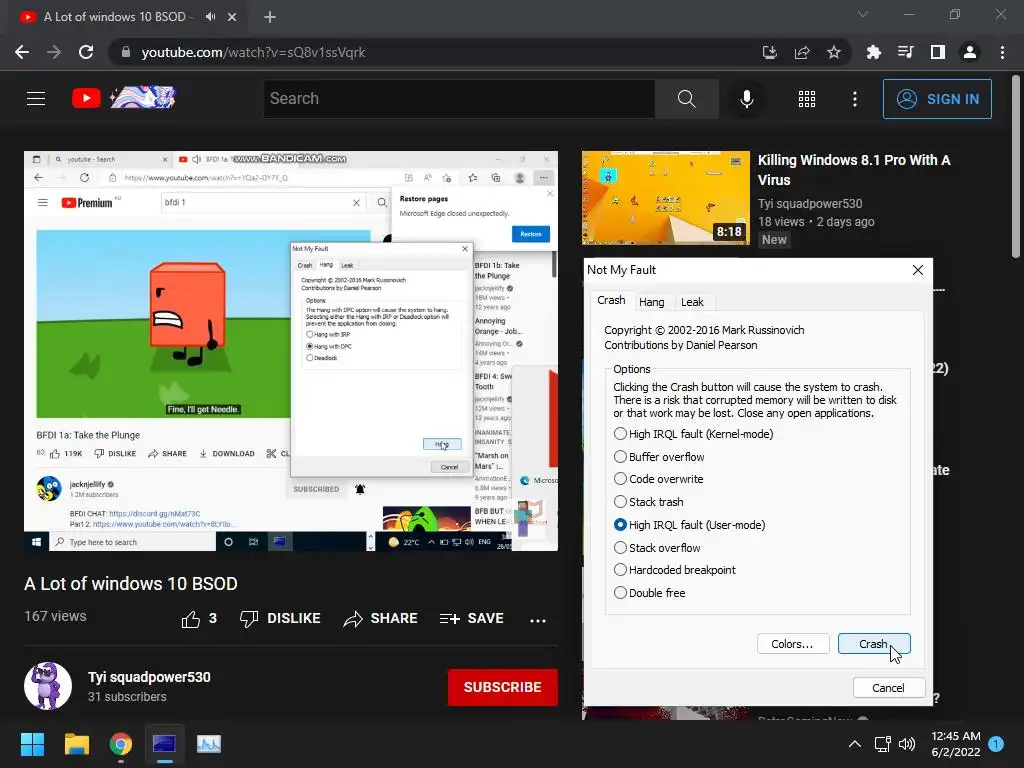This screenshot has height=768, width=1024.
Task: Select the Double free option
Action: pyautogui.click(x=650, y=592)
